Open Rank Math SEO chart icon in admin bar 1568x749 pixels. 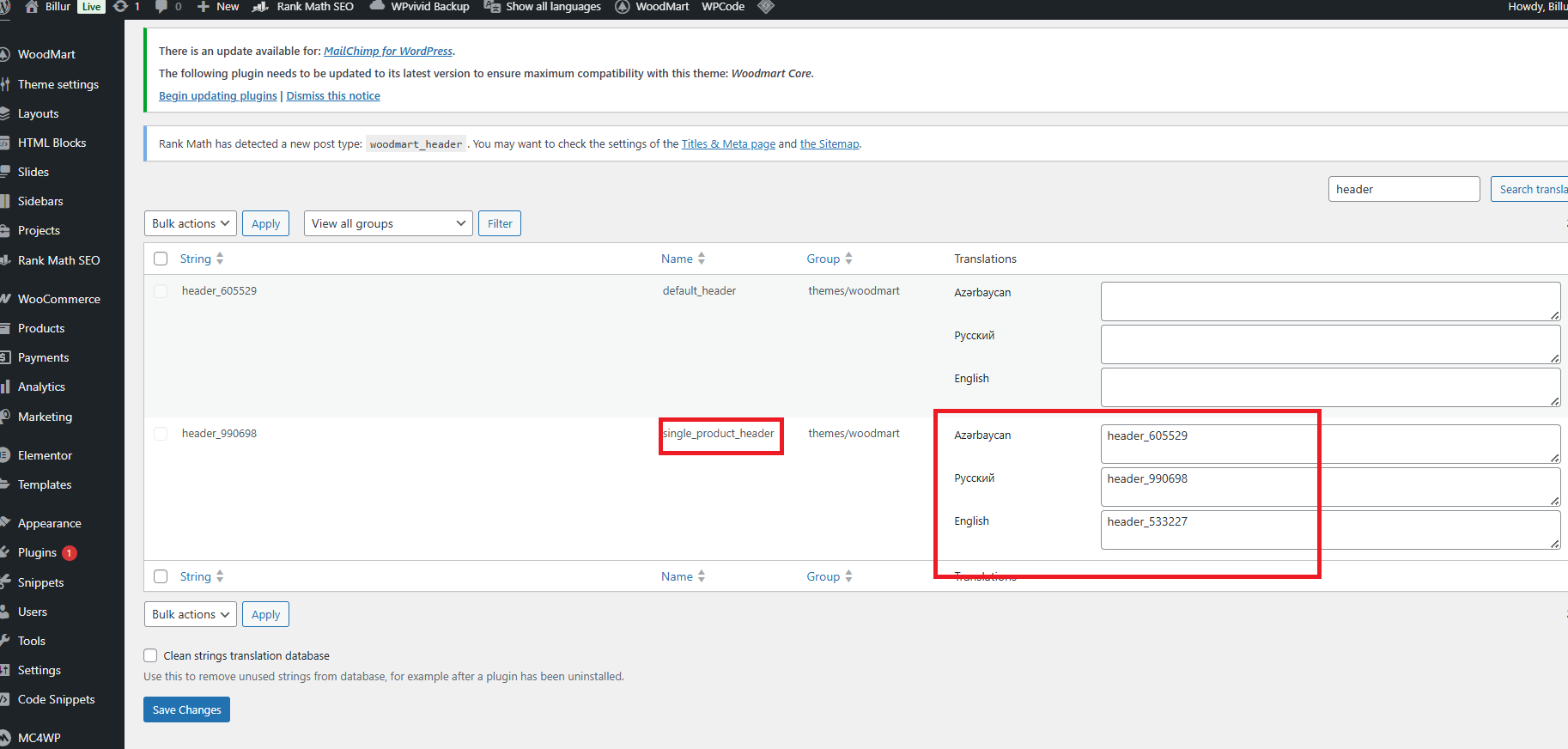260,7
